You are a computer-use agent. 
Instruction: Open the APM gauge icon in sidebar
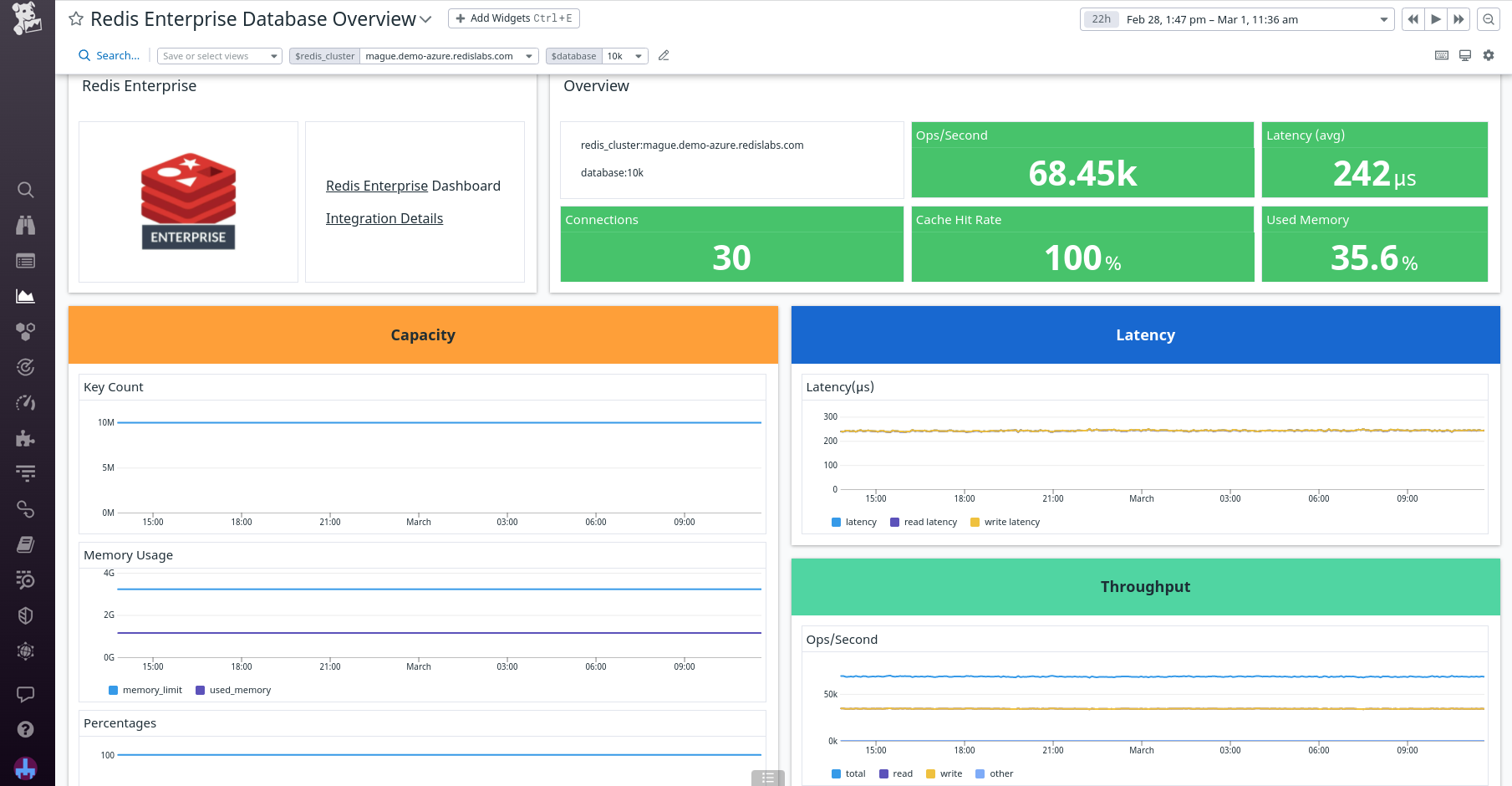pyautogui.click(x=26, y=402)
